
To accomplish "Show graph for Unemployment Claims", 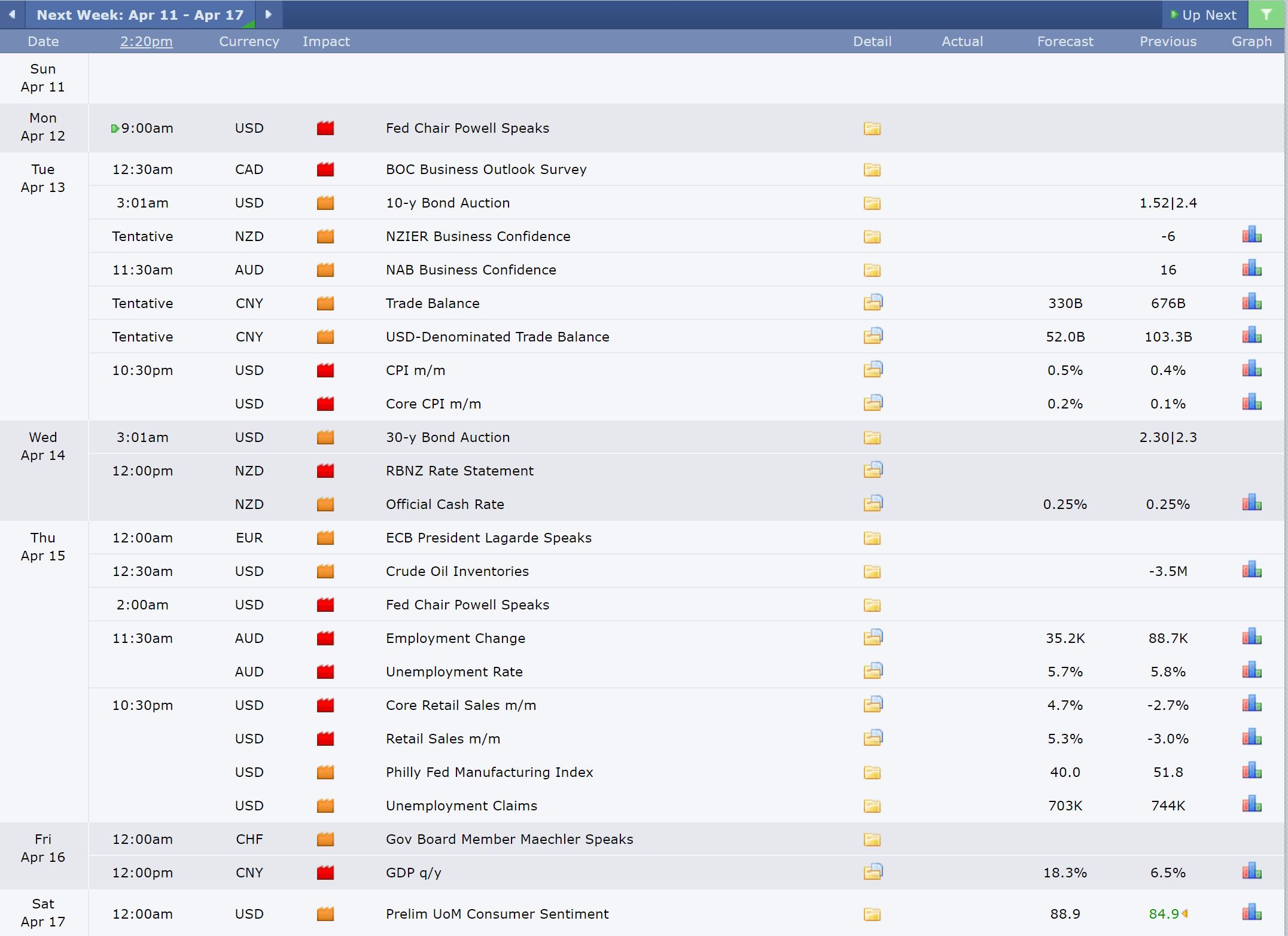I will tap(1252, 804).
